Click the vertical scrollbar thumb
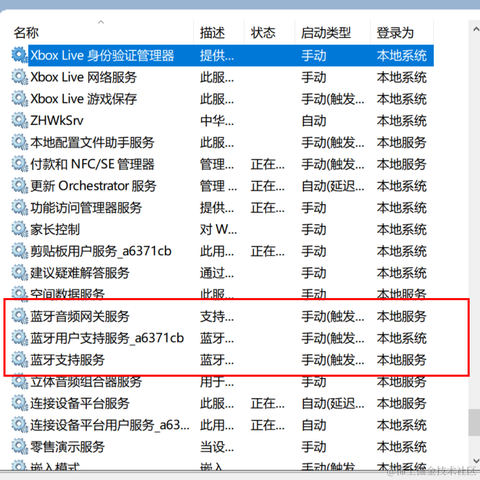The width and height of the screenshot is (480, 480). [474, 422]
